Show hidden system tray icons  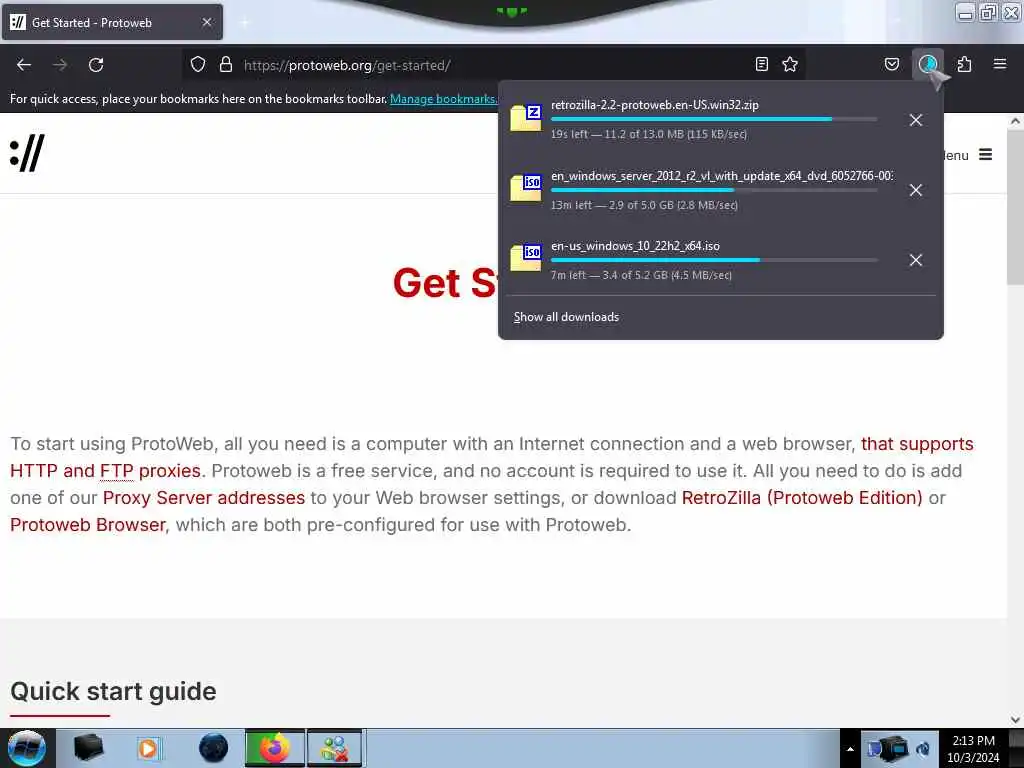[x=850, y=749]
